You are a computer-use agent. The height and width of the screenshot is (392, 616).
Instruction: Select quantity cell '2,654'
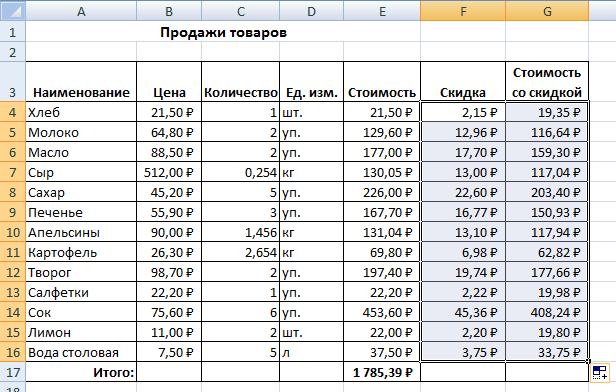(240, 253)
